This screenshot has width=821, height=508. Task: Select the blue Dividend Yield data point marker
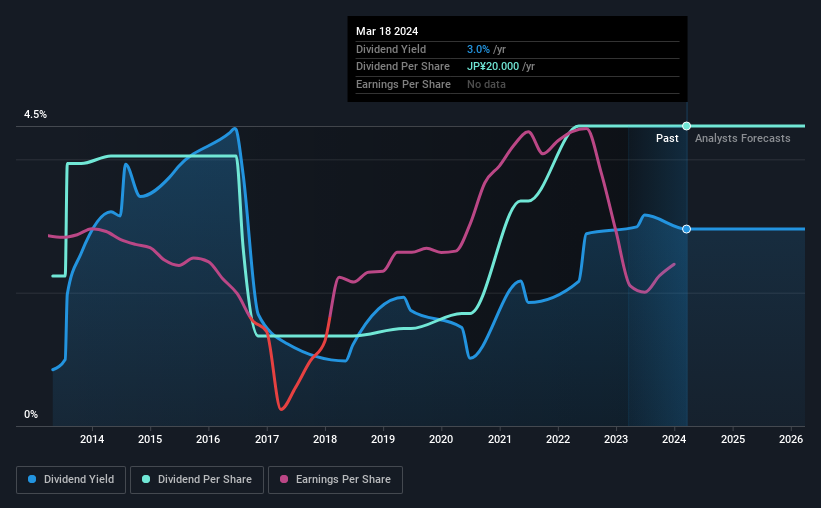point(686,229)
